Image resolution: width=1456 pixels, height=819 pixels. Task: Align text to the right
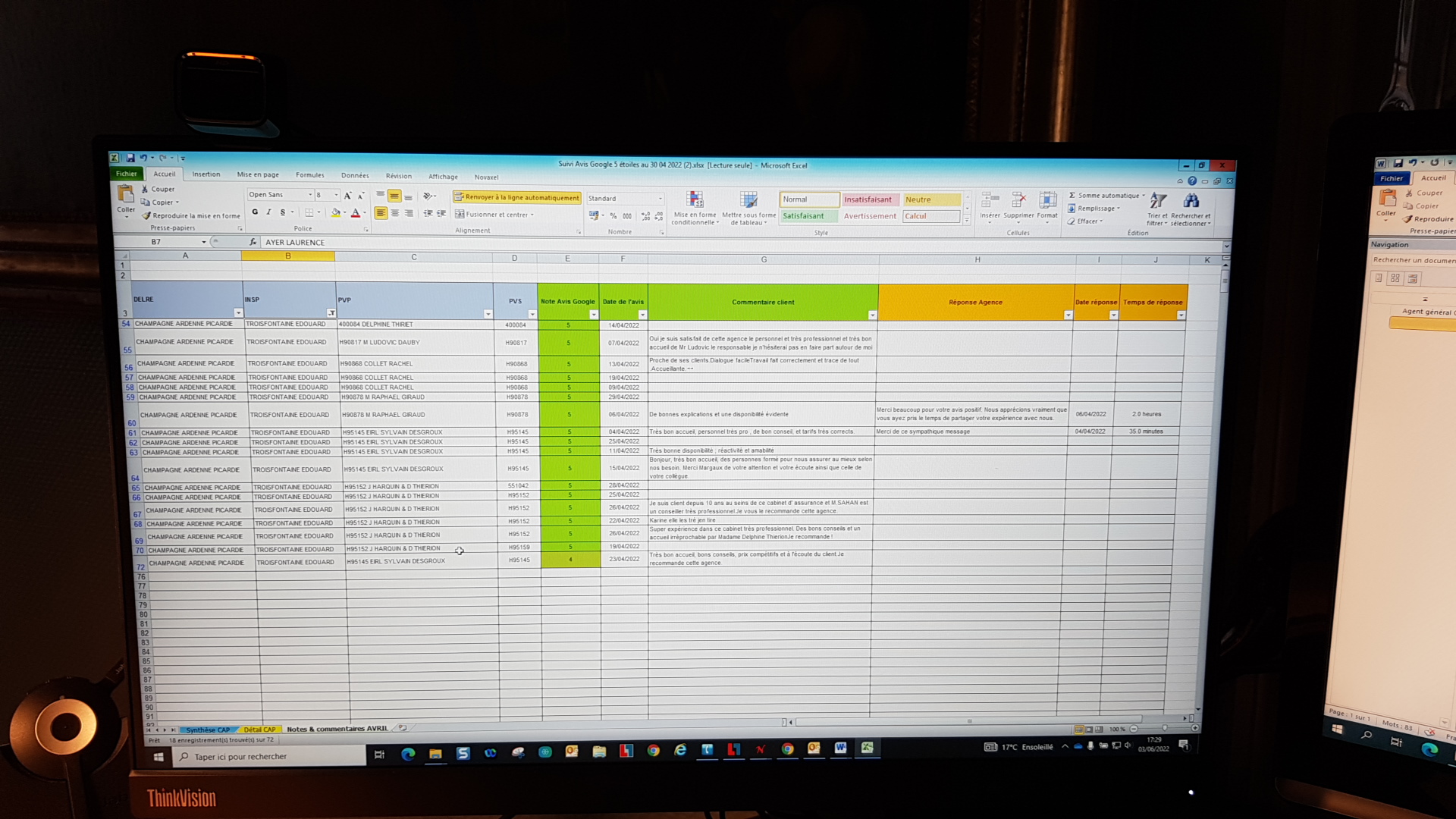coord(409,214)
